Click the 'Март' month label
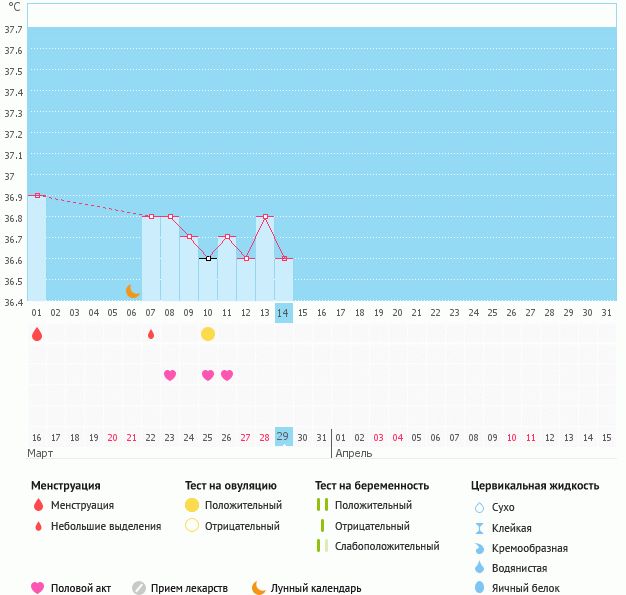The width and height of the screenshot is (626, 595). (41, 453)
